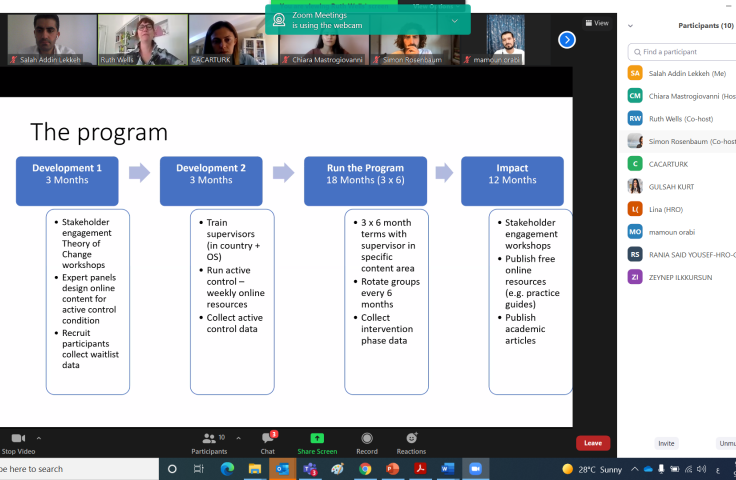
Task: Open the View layout menu
Action: pos(597,23)
